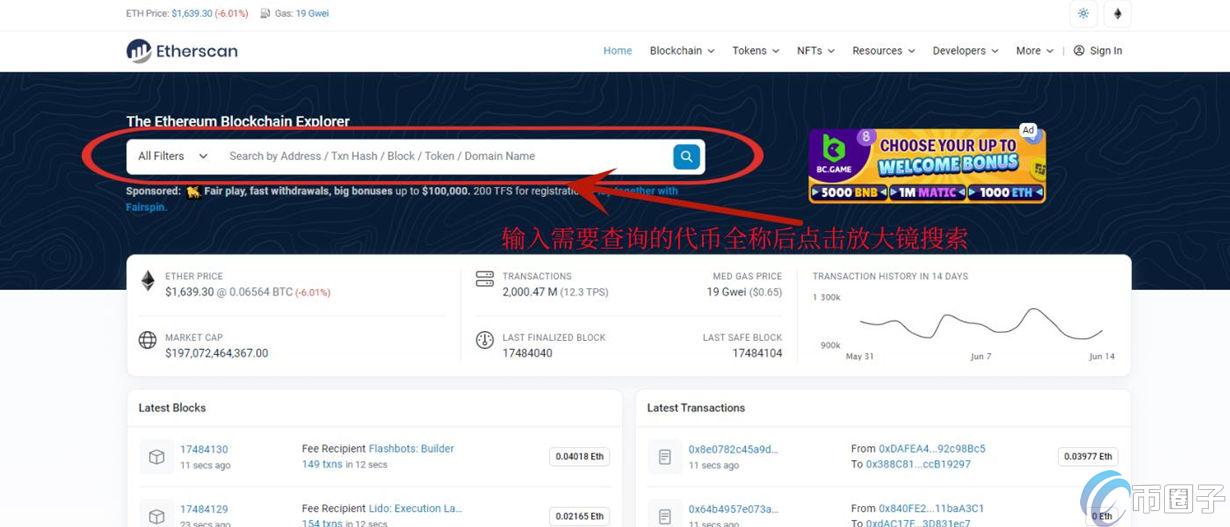Click document icon for transaction 0x8e0782c45a9d
Screen dimensions: 1230x527
(665, 457)
